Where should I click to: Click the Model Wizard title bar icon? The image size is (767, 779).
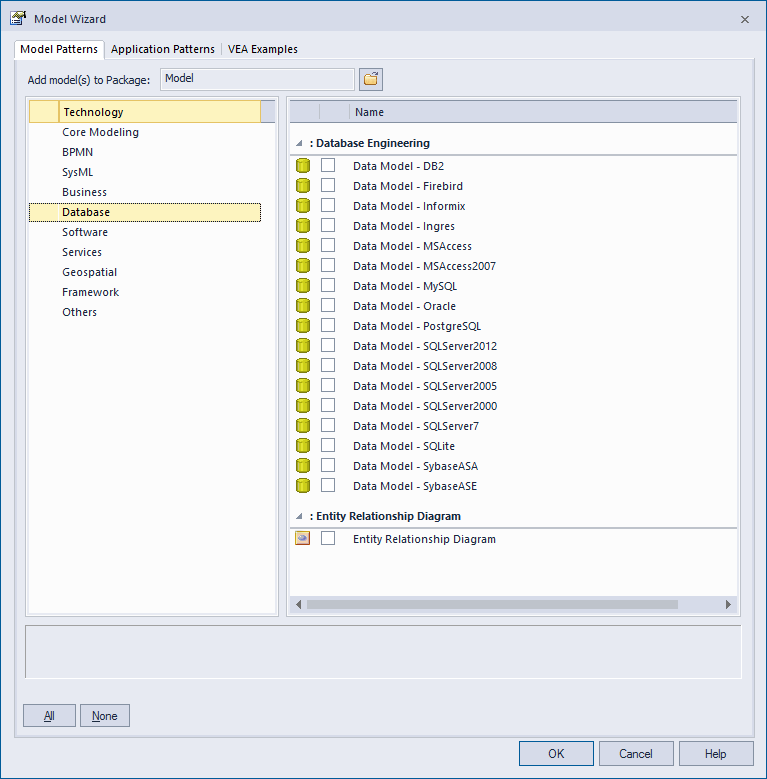pos(18,18)
